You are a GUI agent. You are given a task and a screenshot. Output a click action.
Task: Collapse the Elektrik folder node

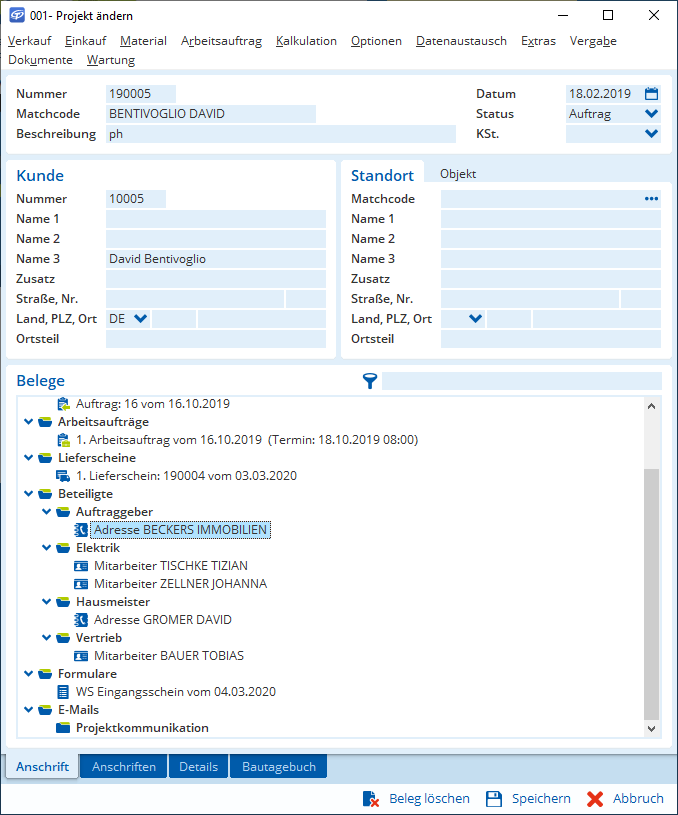tap(47, 548)
